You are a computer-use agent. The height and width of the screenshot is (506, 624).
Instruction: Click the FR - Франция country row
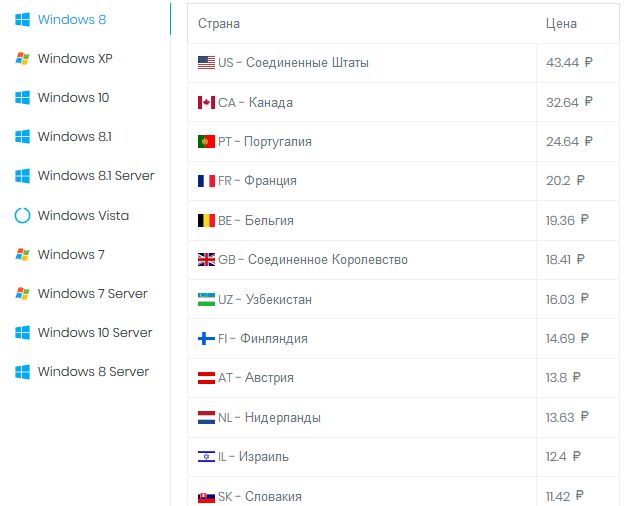pyautogui.click(x=257, y=181)
